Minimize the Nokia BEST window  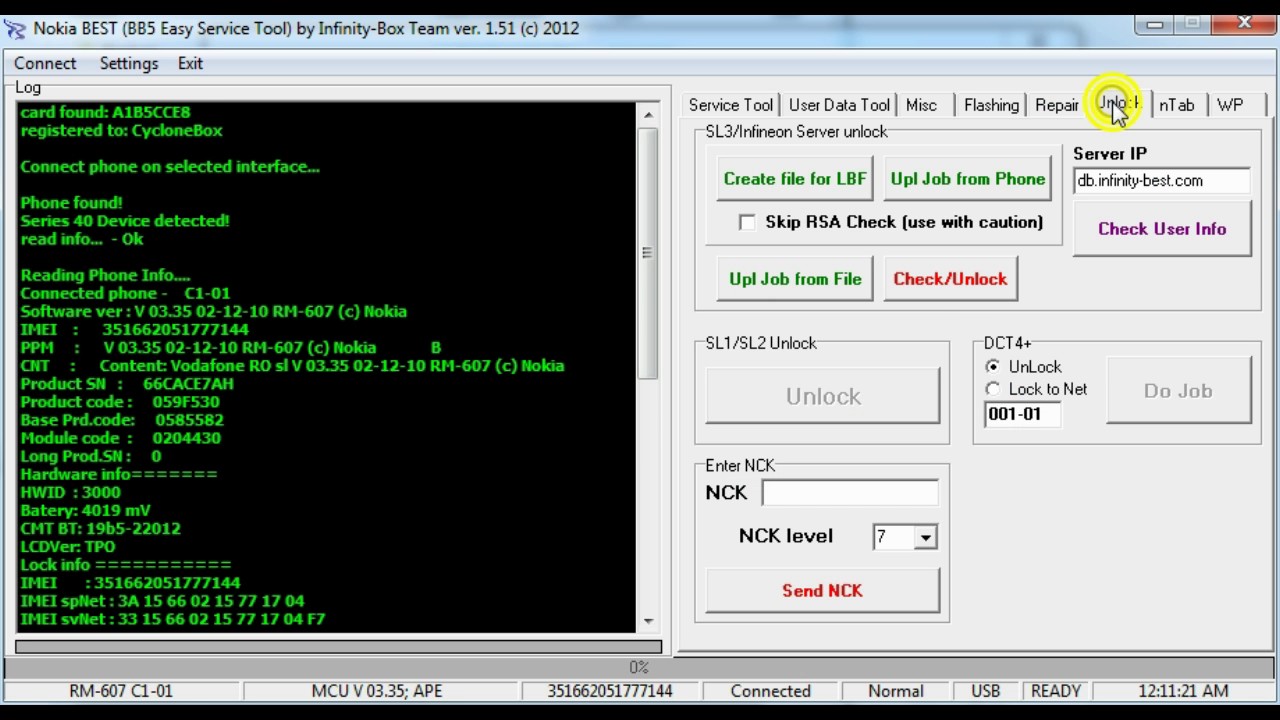pos(1155,24)
